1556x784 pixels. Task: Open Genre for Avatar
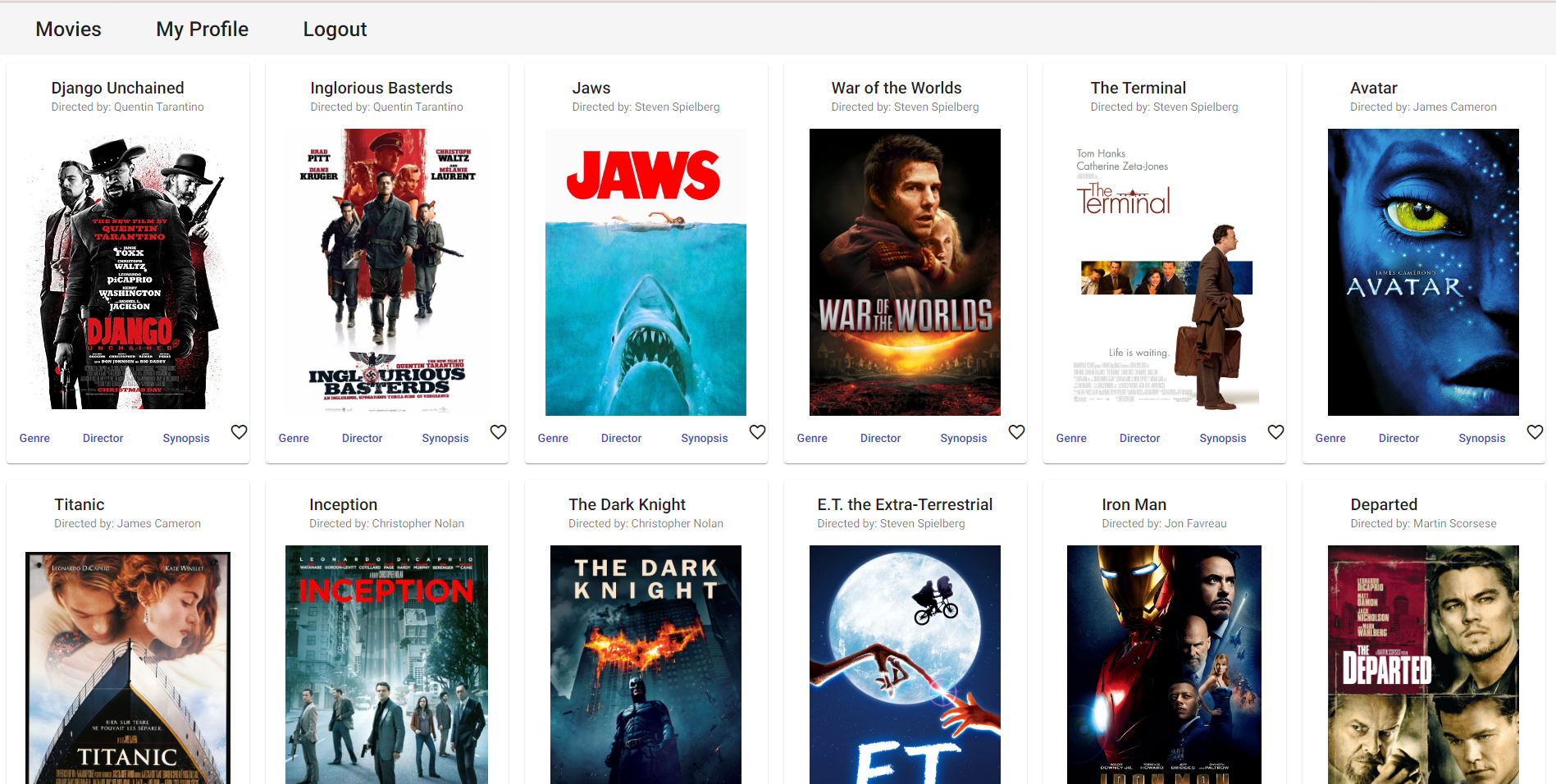1330,438
